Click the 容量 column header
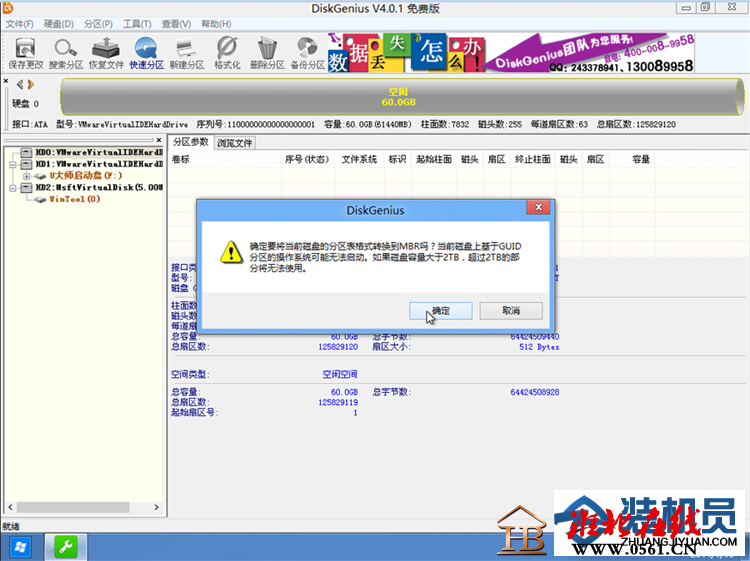The height and width of the screenshot is (561, 750). click(632, 159)
